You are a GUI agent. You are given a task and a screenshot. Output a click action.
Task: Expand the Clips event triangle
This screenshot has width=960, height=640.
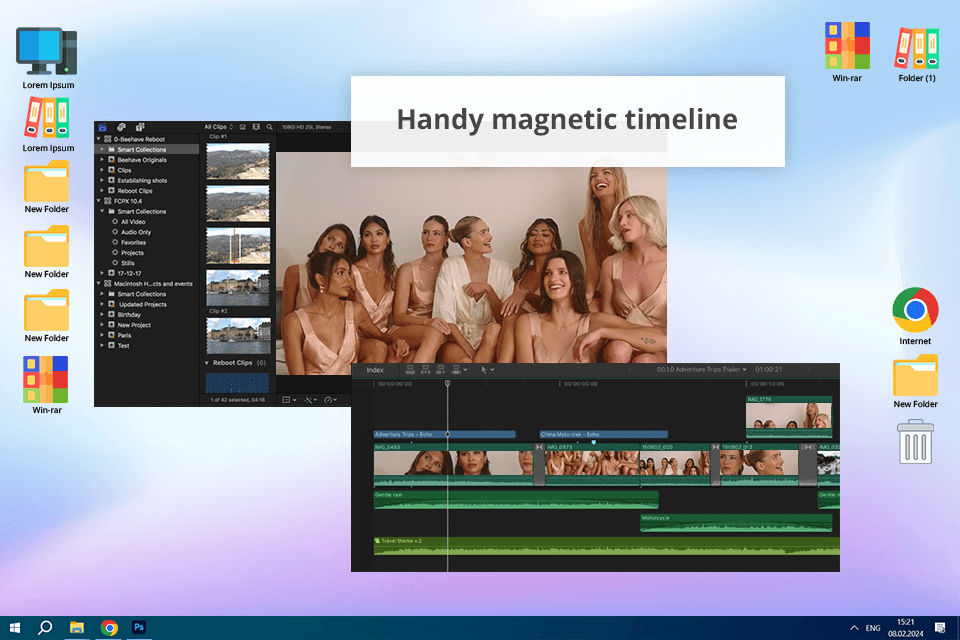pyautogui.click(x=102, y=170)
